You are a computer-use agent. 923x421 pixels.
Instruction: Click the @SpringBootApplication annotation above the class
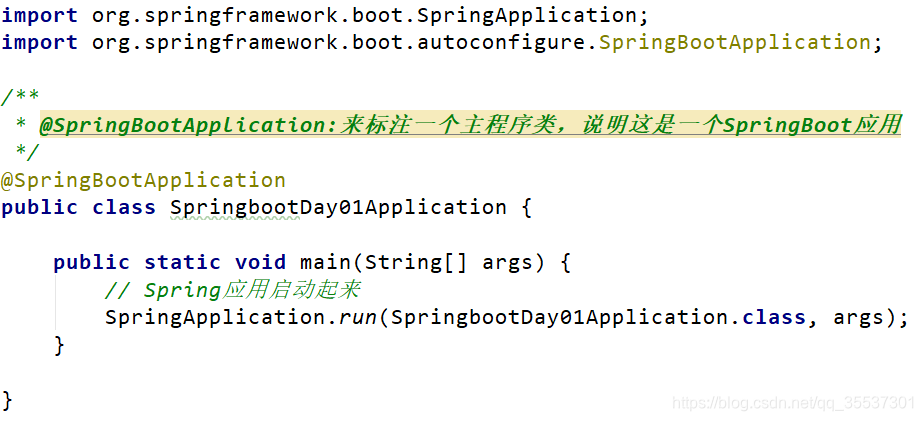pyautogui.click(x=144, y=180)
